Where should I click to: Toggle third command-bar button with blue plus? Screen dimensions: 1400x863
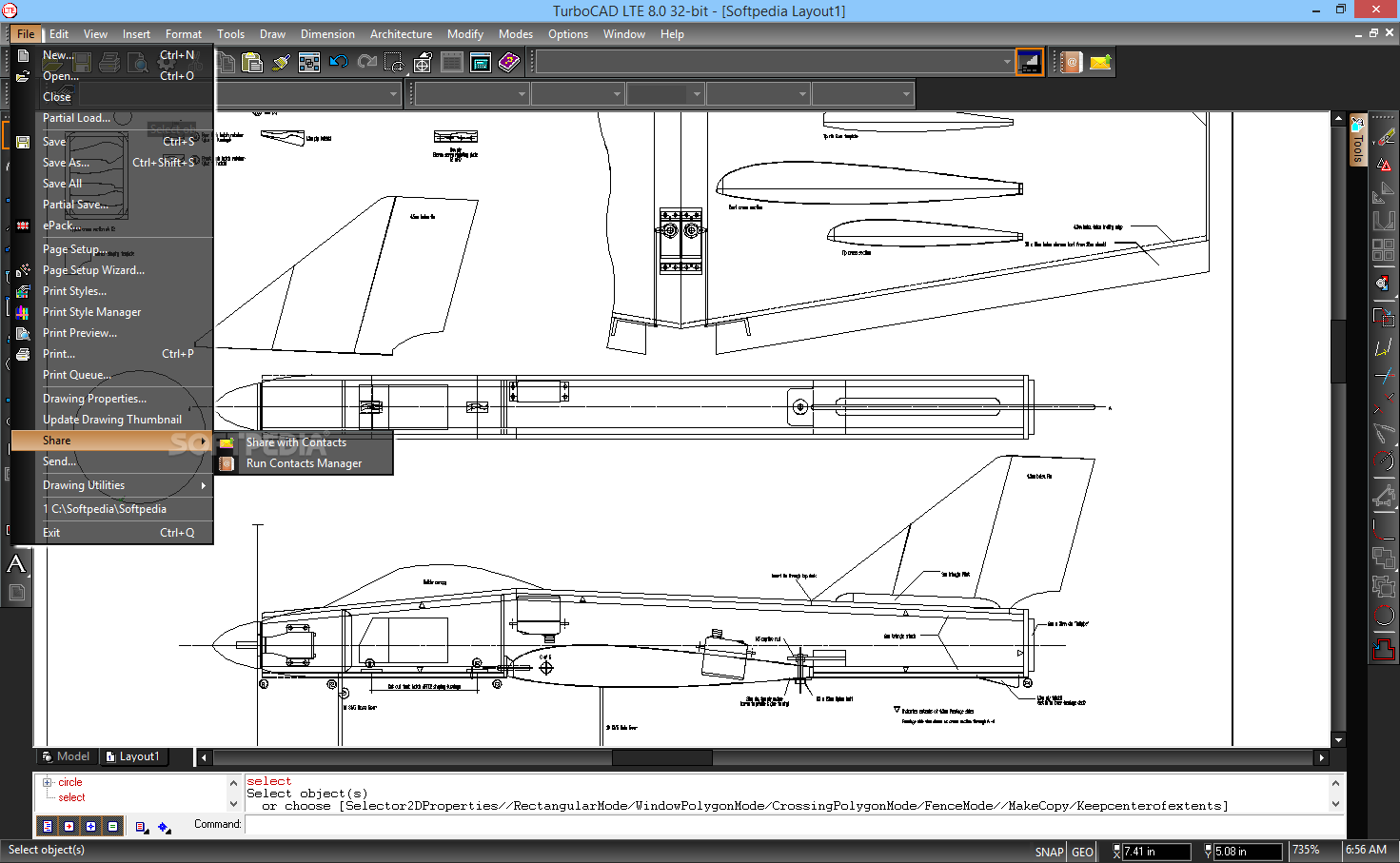(91, 826)
